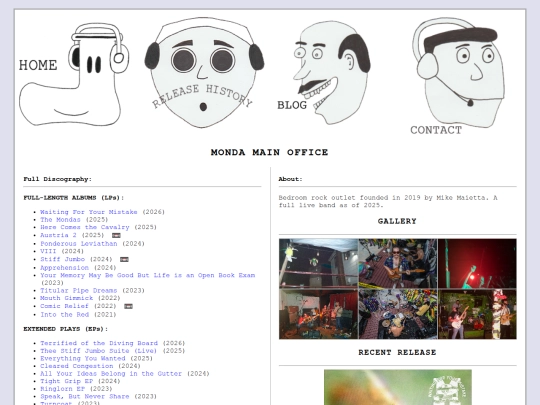Image resolution: width=540 pixels, height=405 pixels.
Task: Click the MONDA MAIN OFFICE heading
Action: coord(270,152)
